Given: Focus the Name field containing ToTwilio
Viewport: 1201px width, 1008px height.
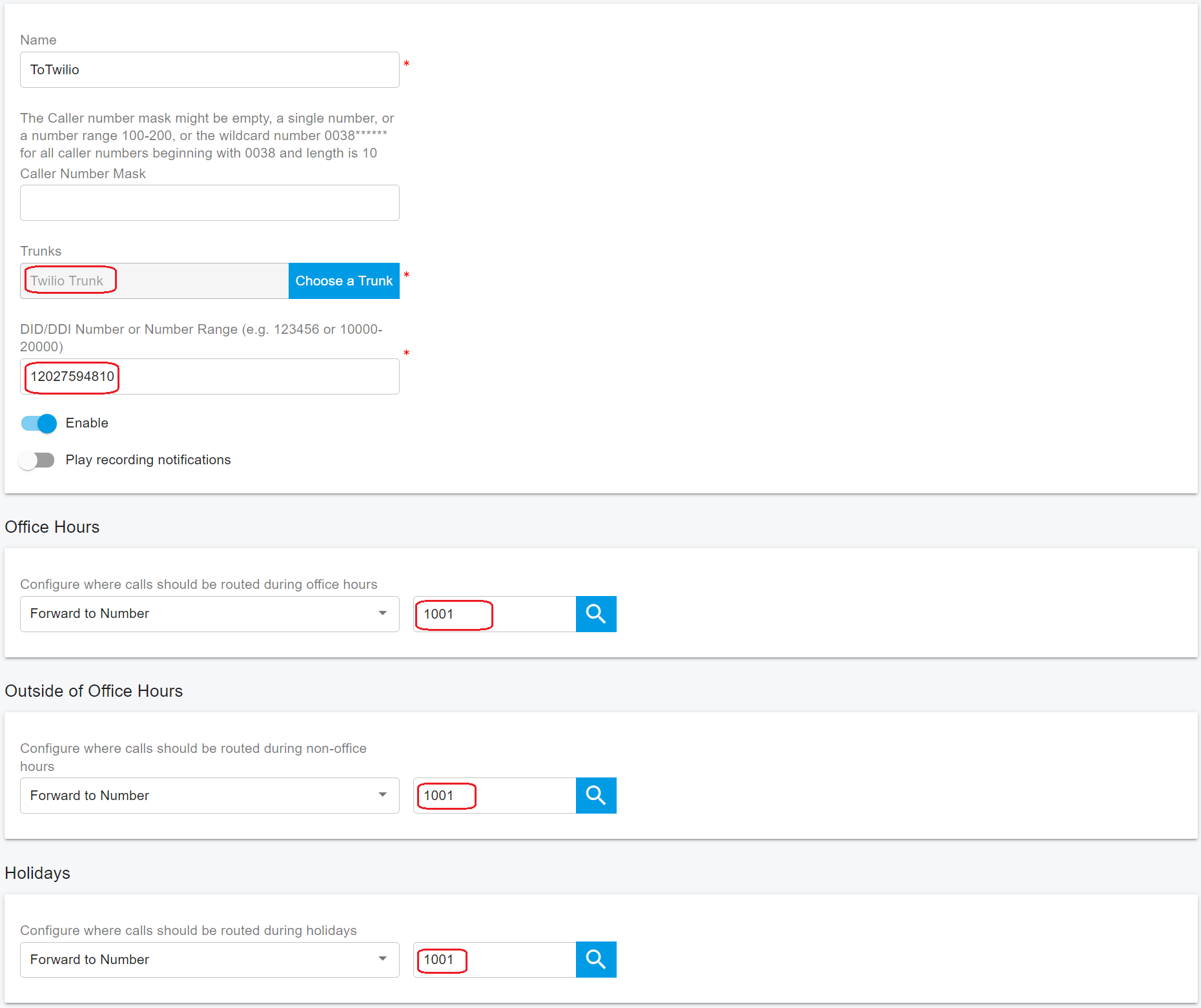Looking at the screenshot, I should [209, 70].
